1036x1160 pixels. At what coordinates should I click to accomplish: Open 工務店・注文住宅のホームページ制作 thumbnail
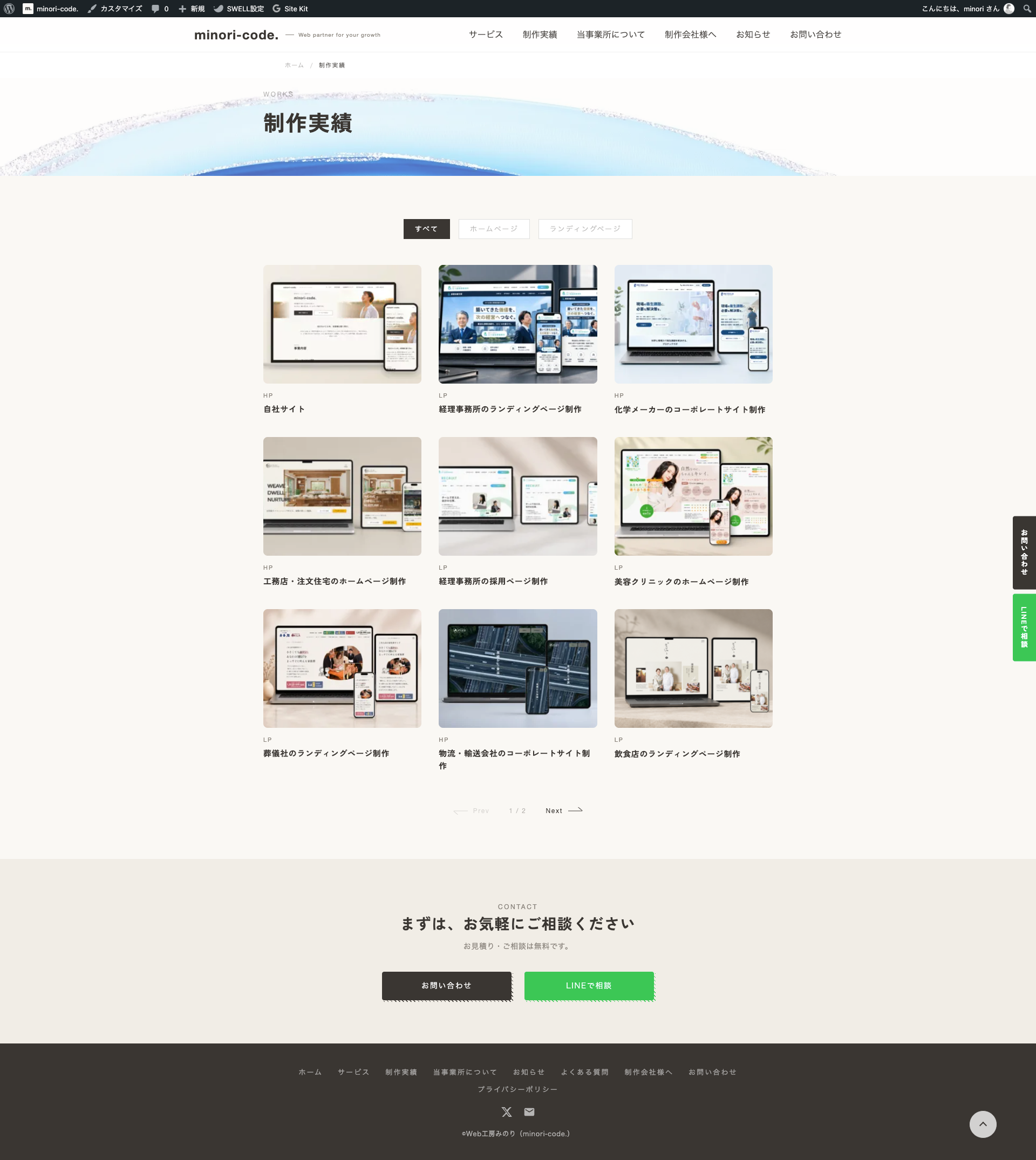click(x=342, y=496)
